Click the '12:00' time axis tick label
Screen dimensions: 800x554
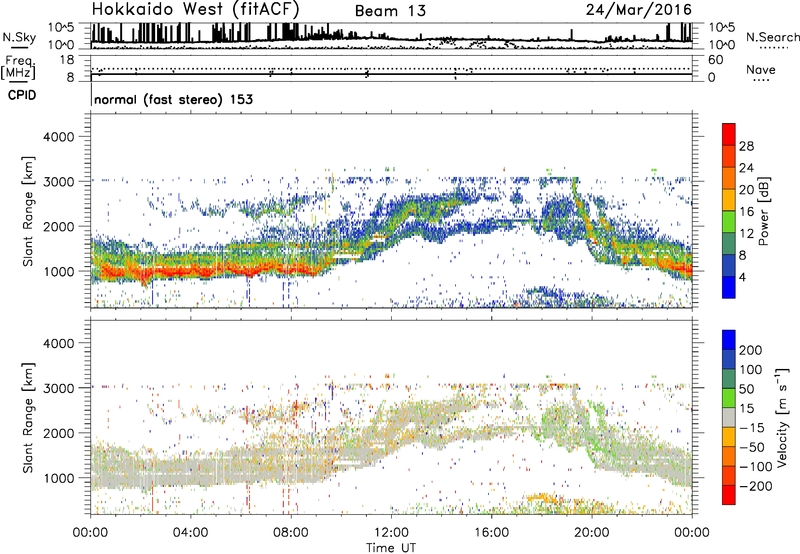pos(391,533)
